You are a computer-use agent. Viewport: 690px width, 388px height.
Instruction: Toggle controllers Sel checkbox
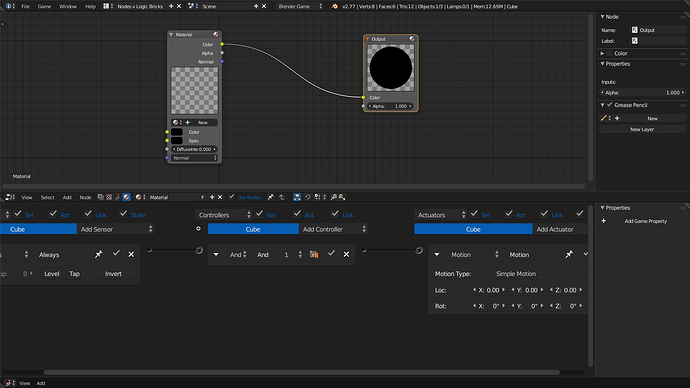tap(259, 213)
